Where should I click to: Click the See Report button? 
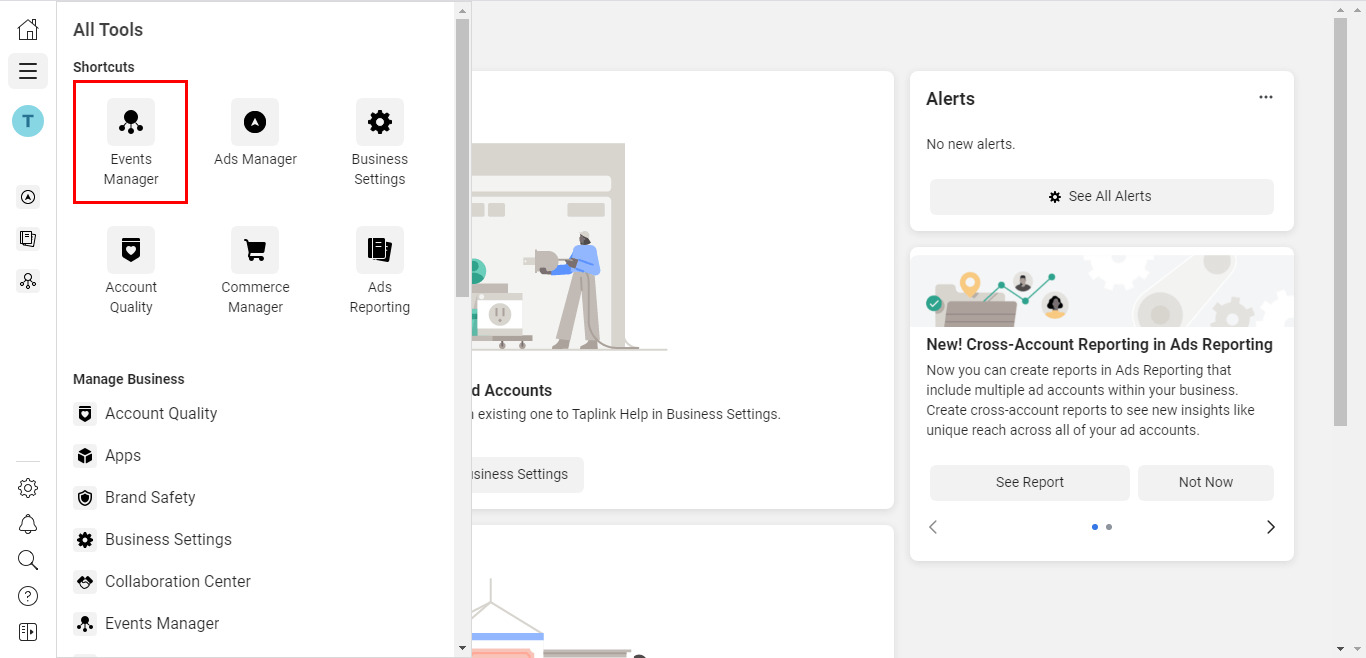(1030, 482)
